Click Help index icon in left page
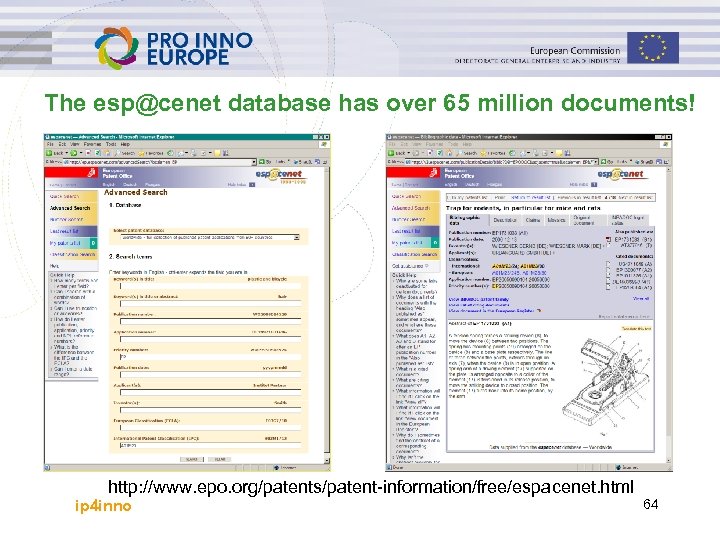Viewport: 720px width, 540px height. tap(252, 185)
